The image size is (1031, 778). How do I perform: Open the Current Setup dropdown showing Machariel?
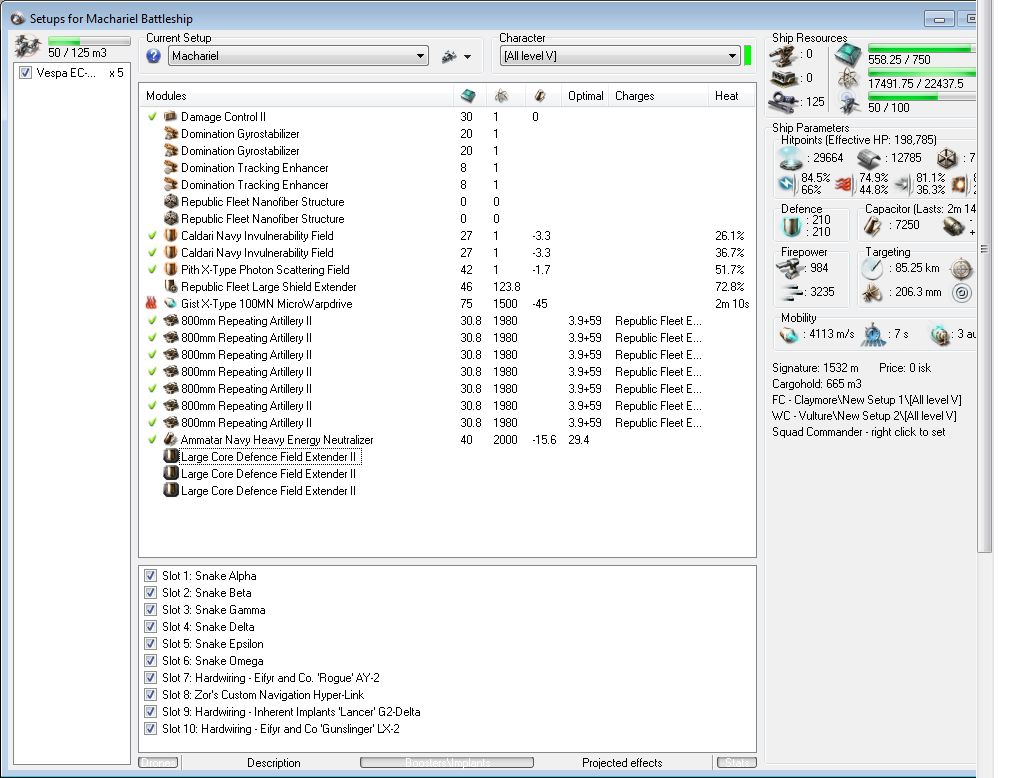click(299, 56)
